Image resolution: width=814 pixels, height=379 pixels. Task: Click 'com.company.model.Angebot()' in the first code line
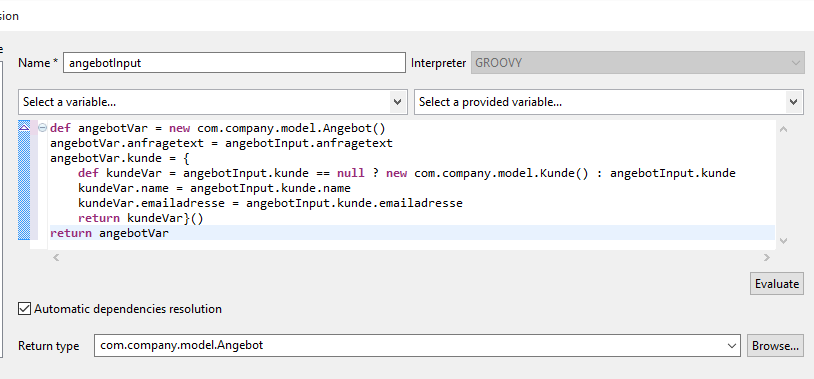point(291,128)
